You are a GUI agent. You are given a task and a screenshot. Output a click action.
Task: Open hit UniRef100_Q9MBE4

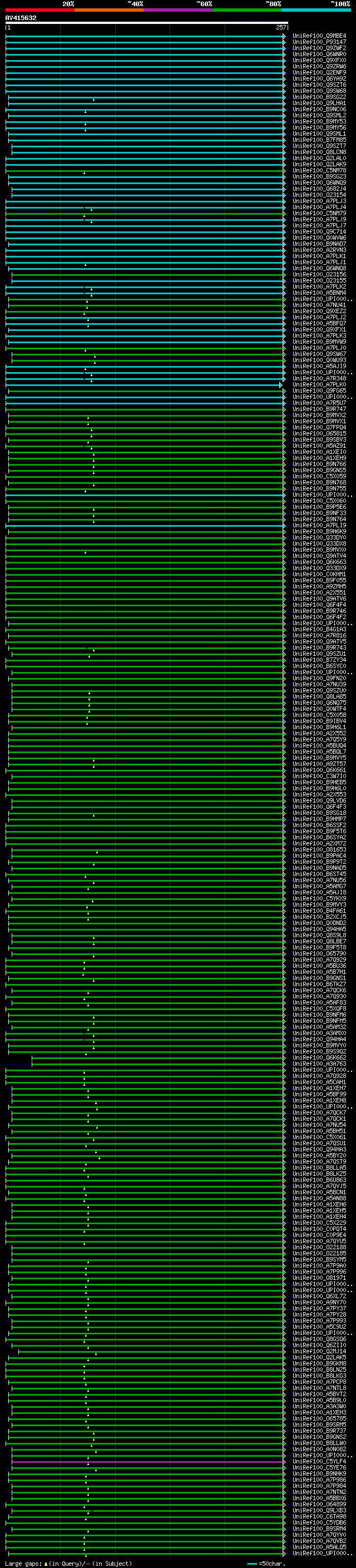[319, 36]
